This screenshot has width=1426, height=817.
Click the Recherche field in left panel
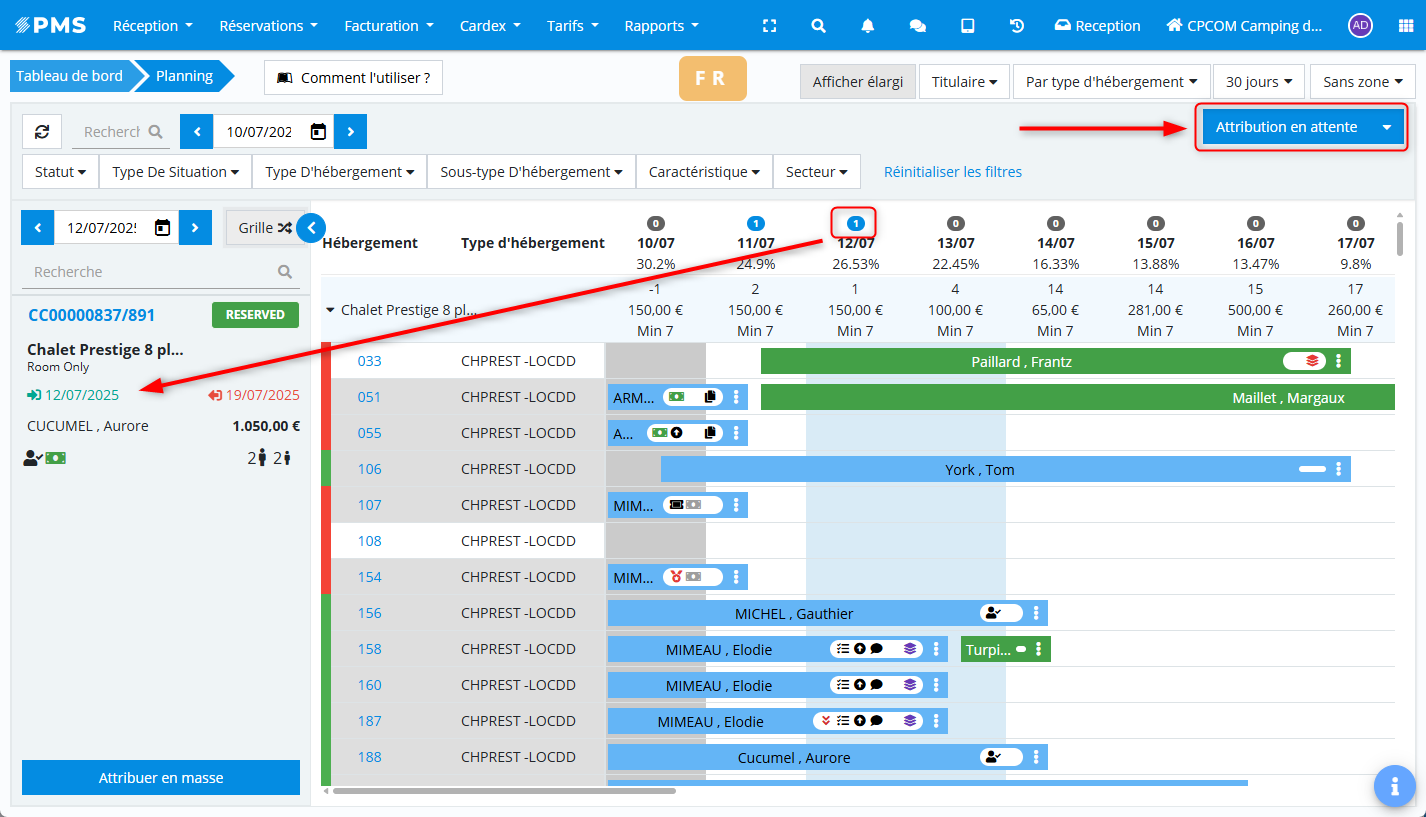tap(150, 272)
